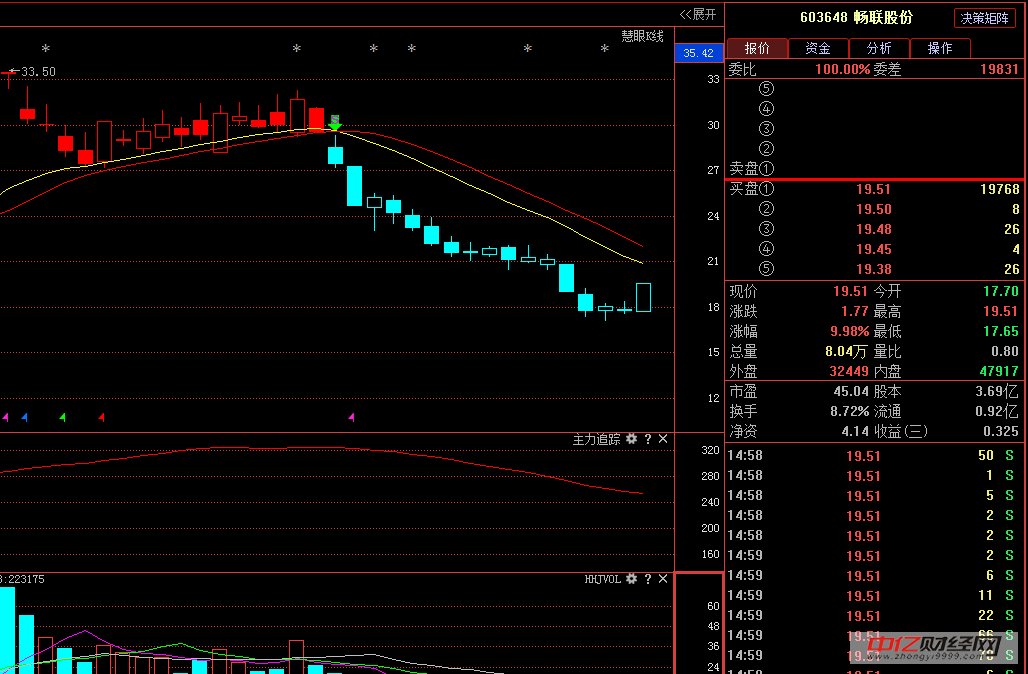Open settings gear for HHJVOL indicator

[x=631, y=579]
